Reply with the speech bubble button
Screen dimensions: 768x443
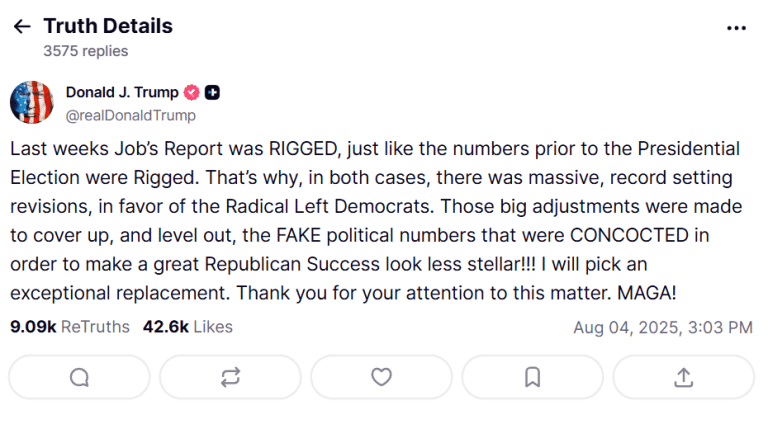pos(79,377)
